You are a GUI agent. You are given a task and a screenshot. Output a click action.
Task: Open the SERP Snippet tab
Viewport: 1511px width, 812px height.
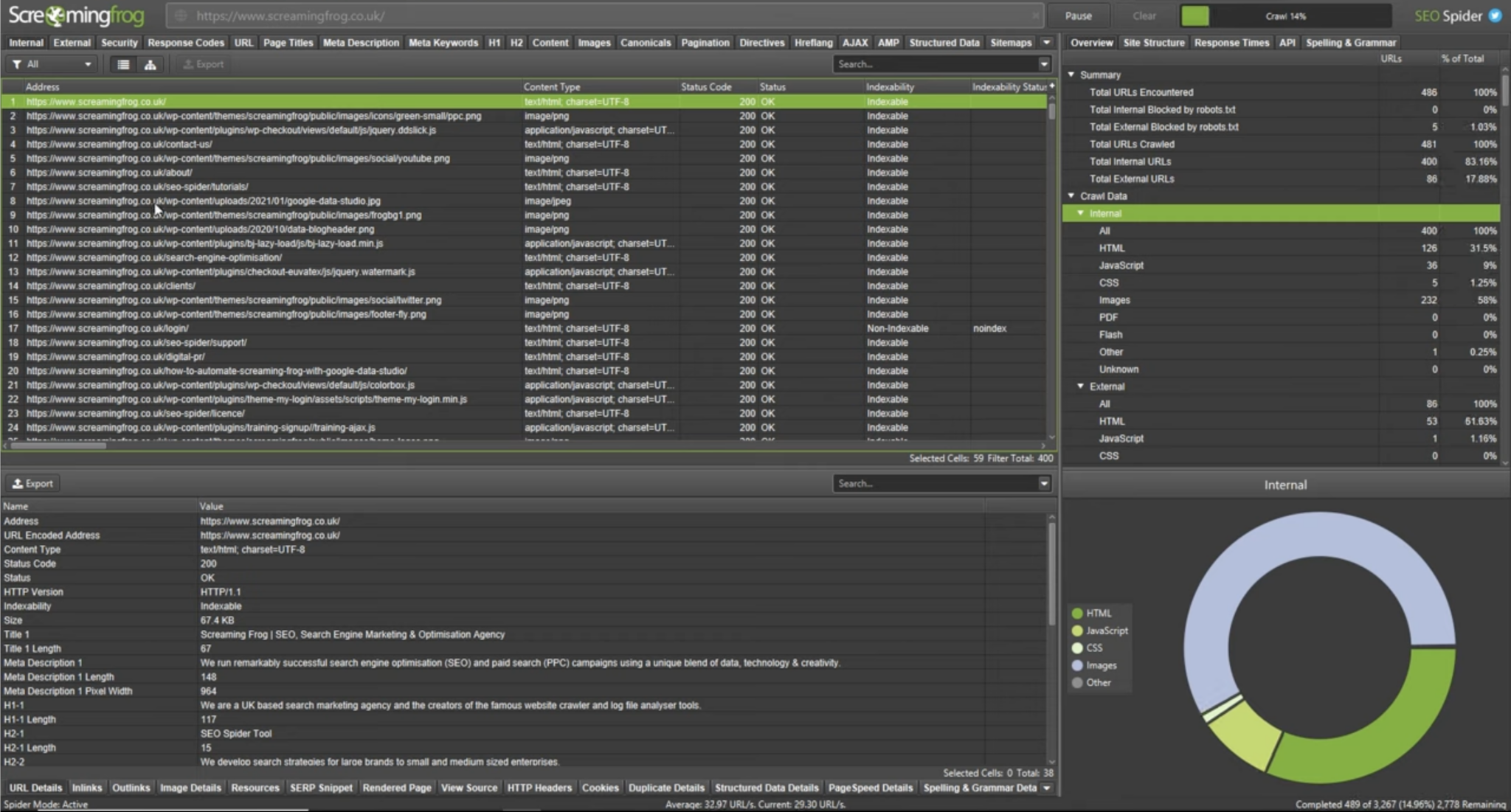point(321,788)
